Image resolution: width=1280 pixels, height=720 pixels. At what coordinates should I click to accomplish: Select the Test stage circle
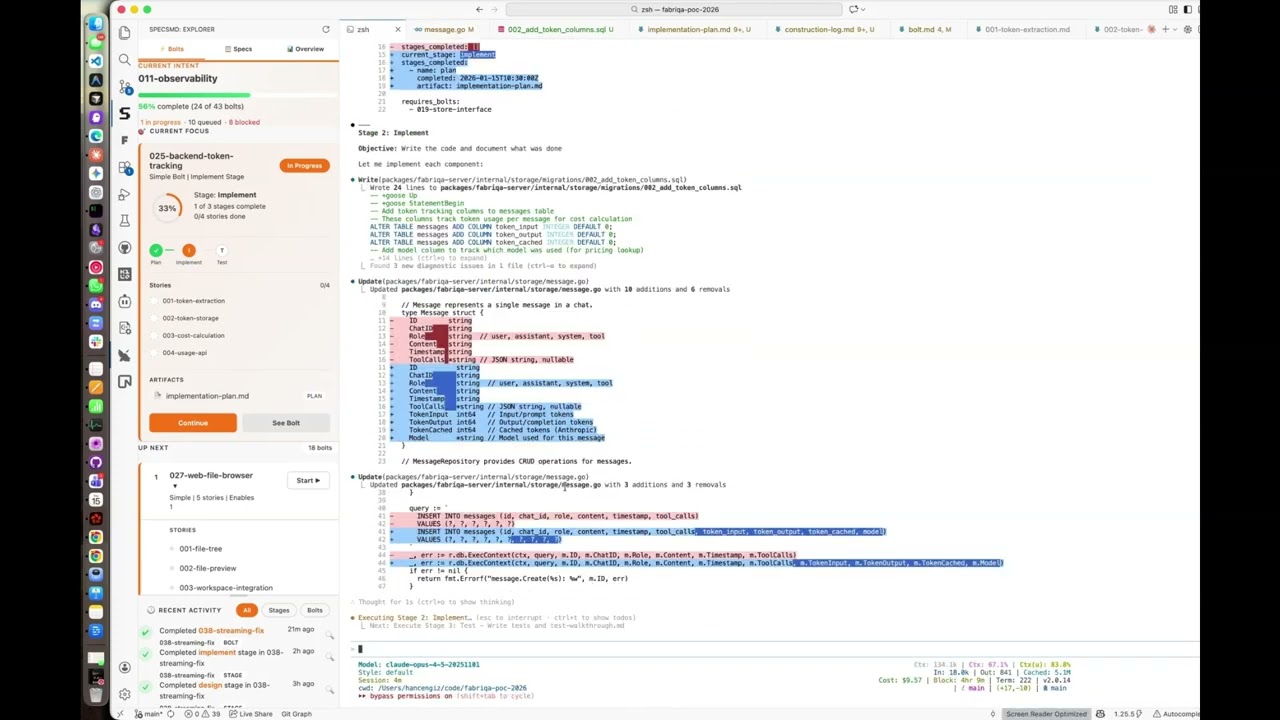pyautogui.click(x=222, y=251)
